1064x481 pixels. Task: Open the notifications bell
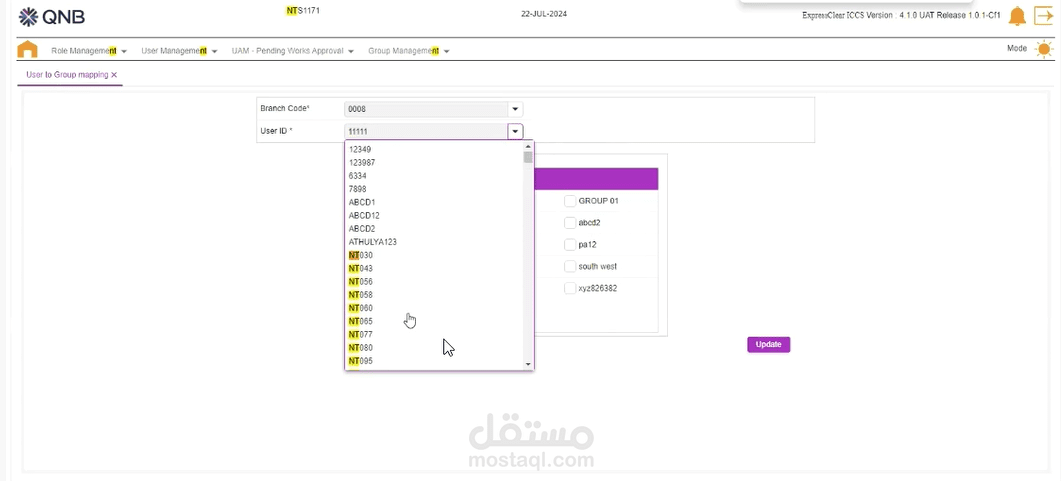point(1016,16)
